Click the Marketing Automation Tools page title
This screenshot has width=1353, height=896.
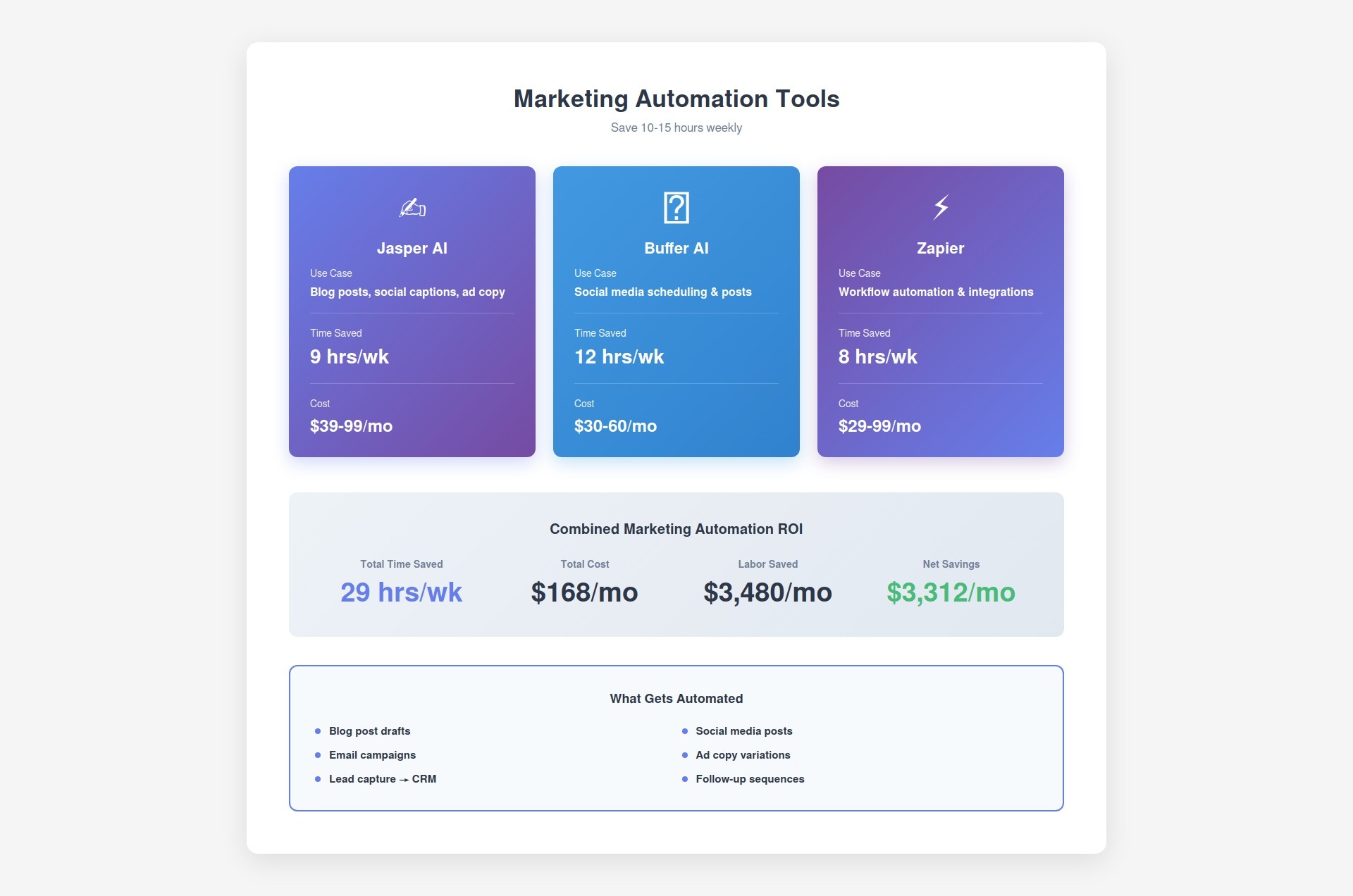click(x=676, y=99)
